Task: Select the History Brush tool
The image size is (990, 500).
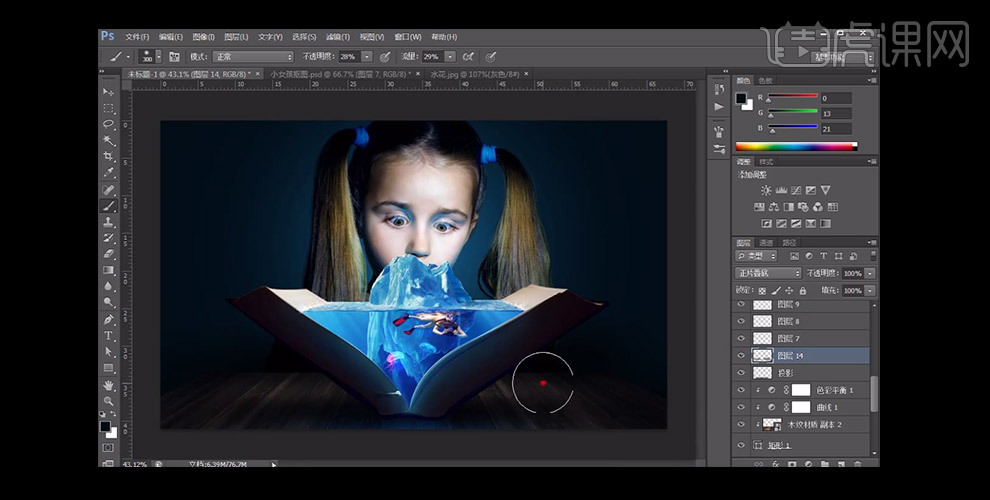Action: point(109,238)
